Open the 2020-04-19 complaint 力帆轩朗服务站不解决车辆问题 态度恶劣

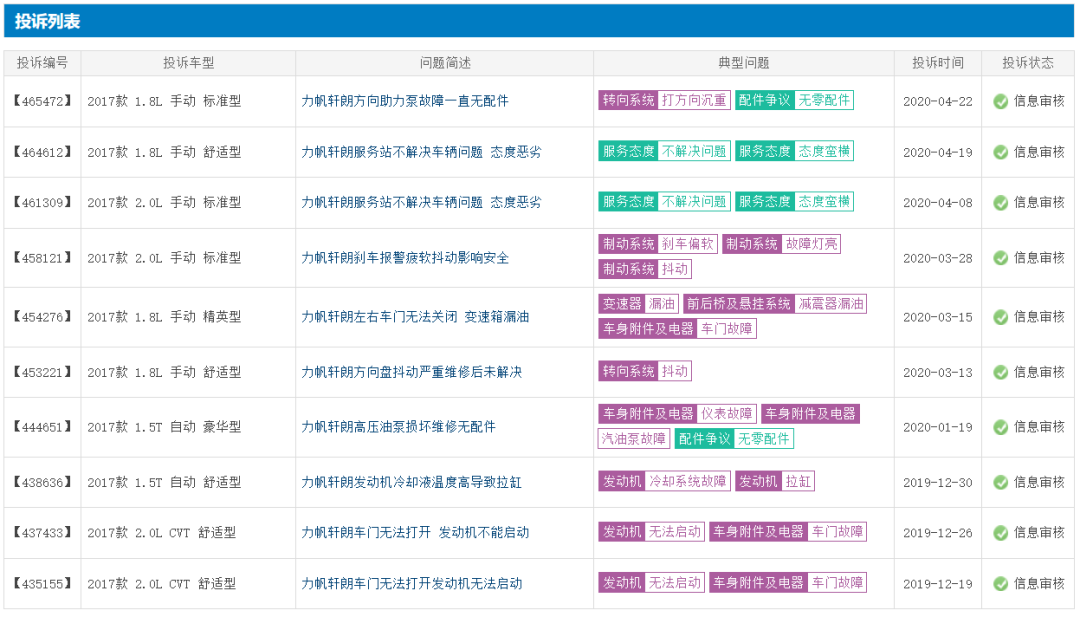tap(421, 152)
